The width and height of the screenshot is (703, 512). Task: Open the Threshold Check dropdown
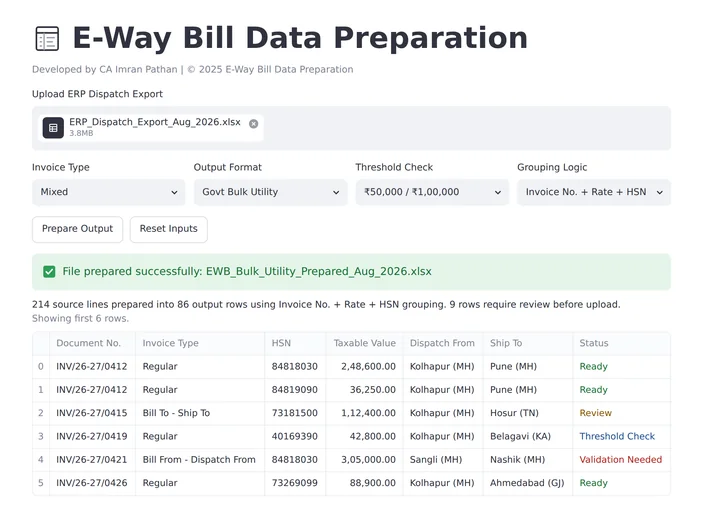point(432,192)
